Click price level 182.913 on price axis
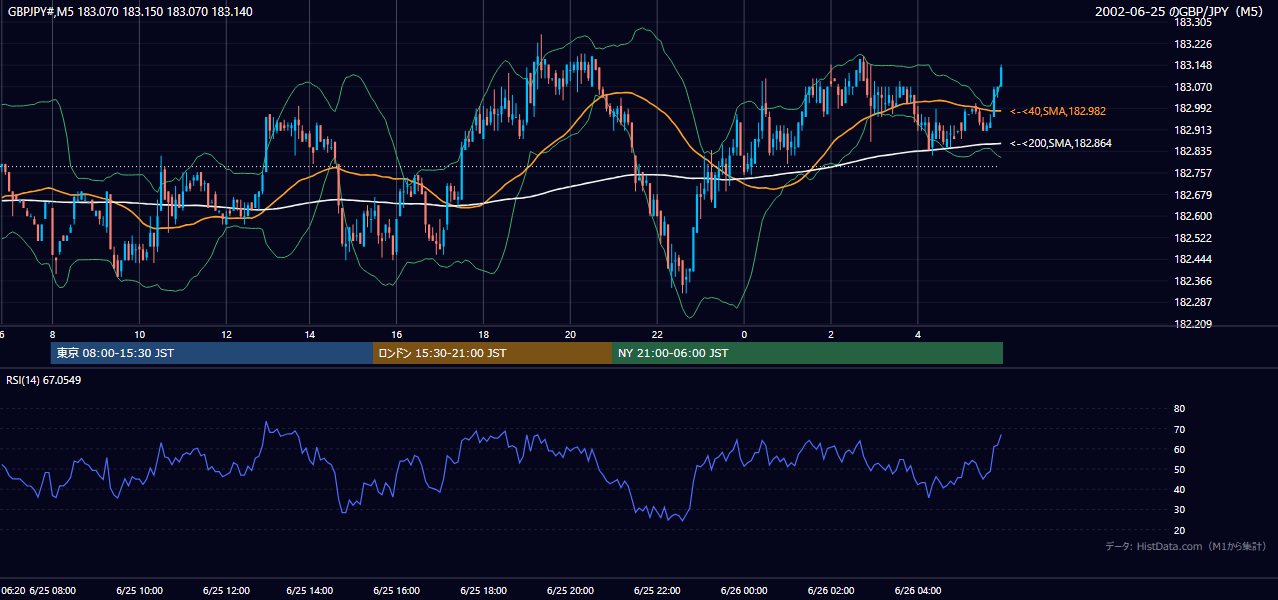Image resolution: width=1278 pixels, height=600 pixels. [1192, 130]
